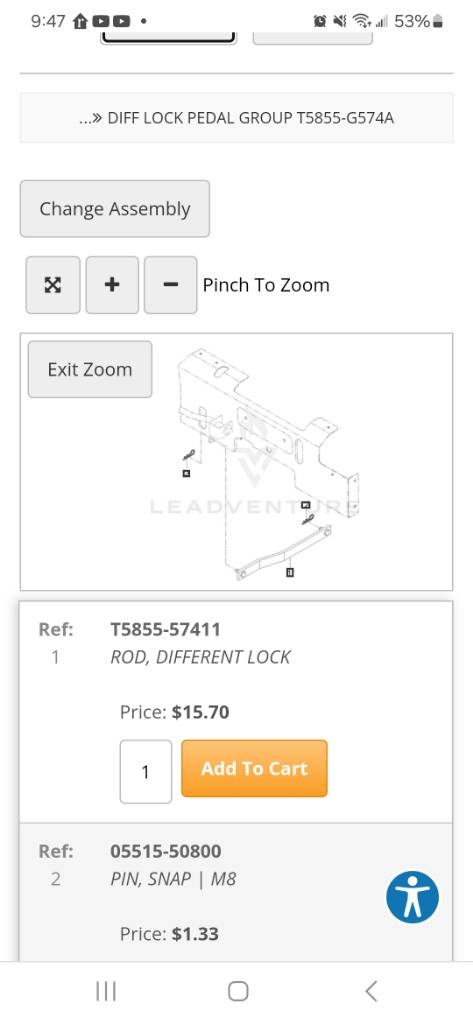The height and width of the screenshot is (1024, 473).
Task: Click the Exit Zoom button
Action: (90, 370)
